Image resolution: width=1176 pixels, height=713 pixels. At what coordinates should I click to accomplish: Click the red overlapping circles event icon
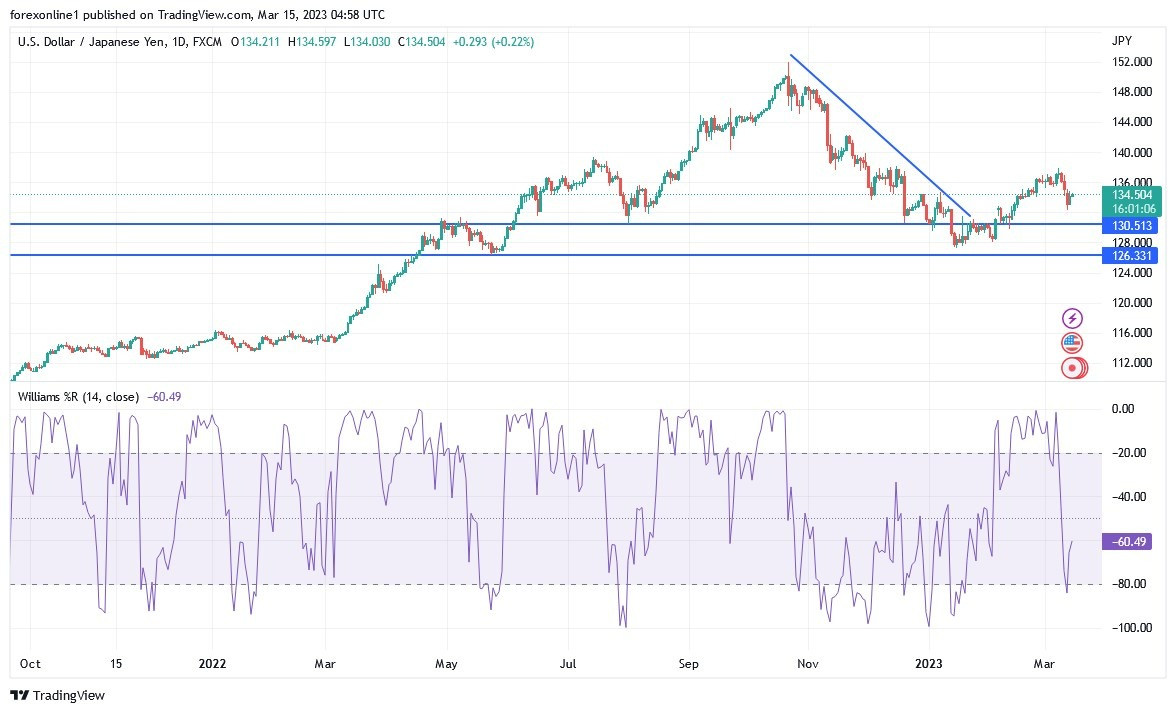pyautogui.click(x=1072, y=367)
